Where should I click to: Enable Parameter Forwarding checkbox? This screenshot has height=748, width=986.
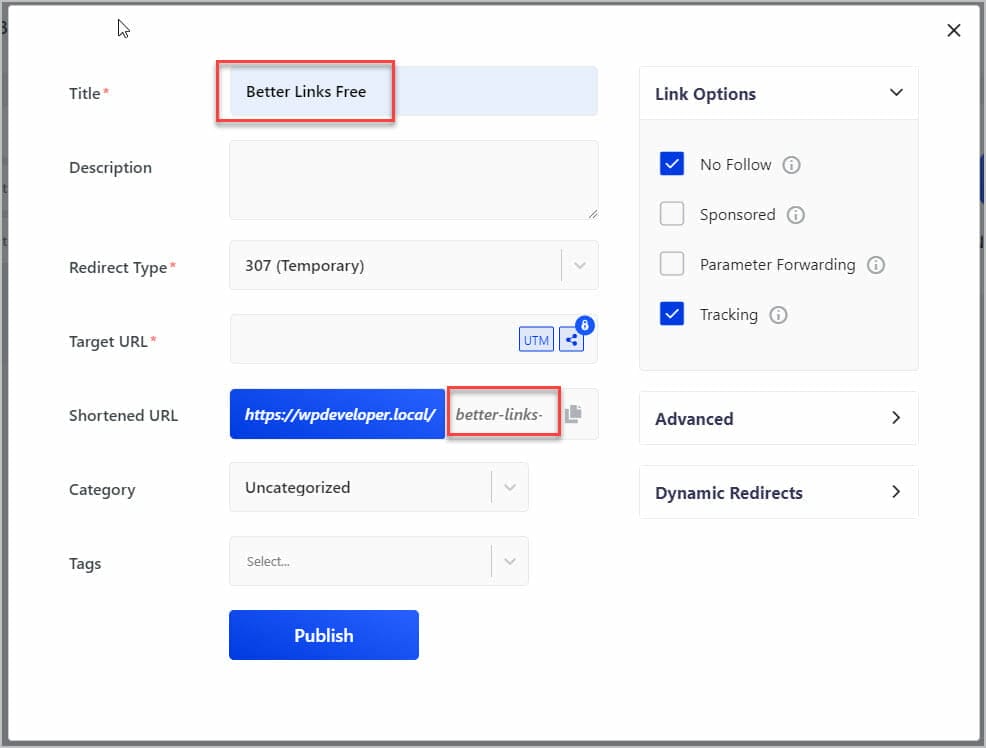pyautogui.click(x=672, y=264)
